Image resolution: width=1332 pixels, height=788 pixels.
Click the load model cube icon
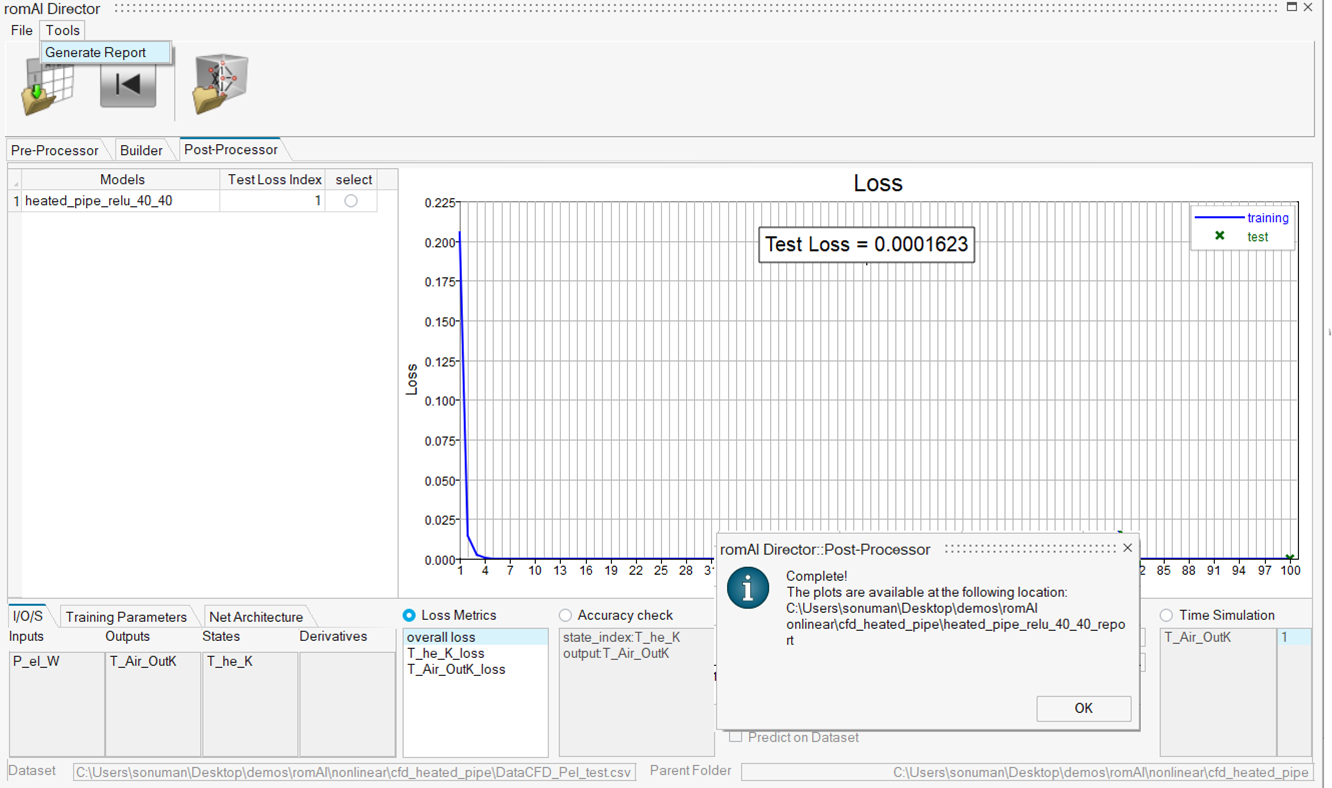(220, 84)
